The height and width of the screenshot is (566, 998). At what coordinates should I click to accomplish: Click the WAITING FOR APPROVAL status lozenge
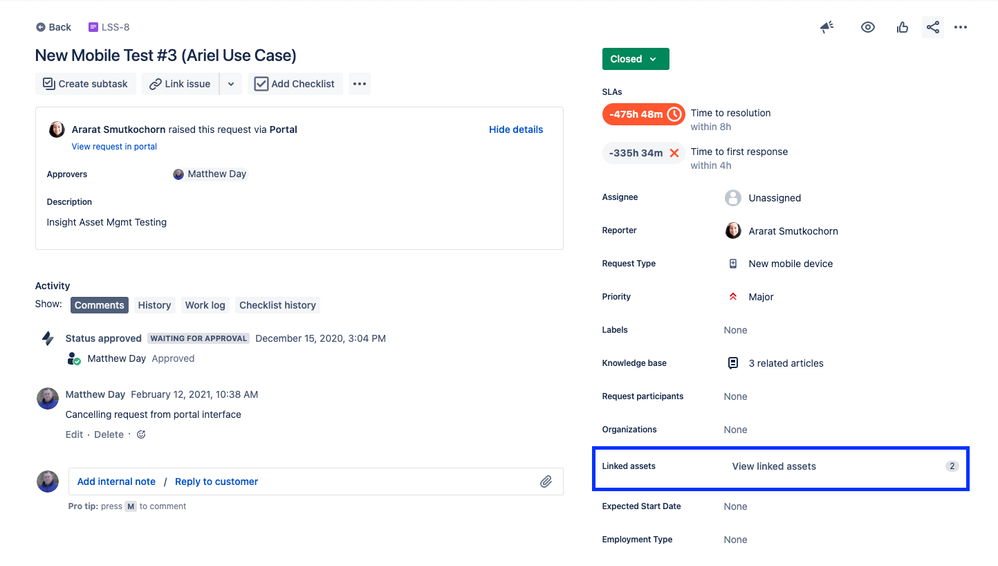199,338
